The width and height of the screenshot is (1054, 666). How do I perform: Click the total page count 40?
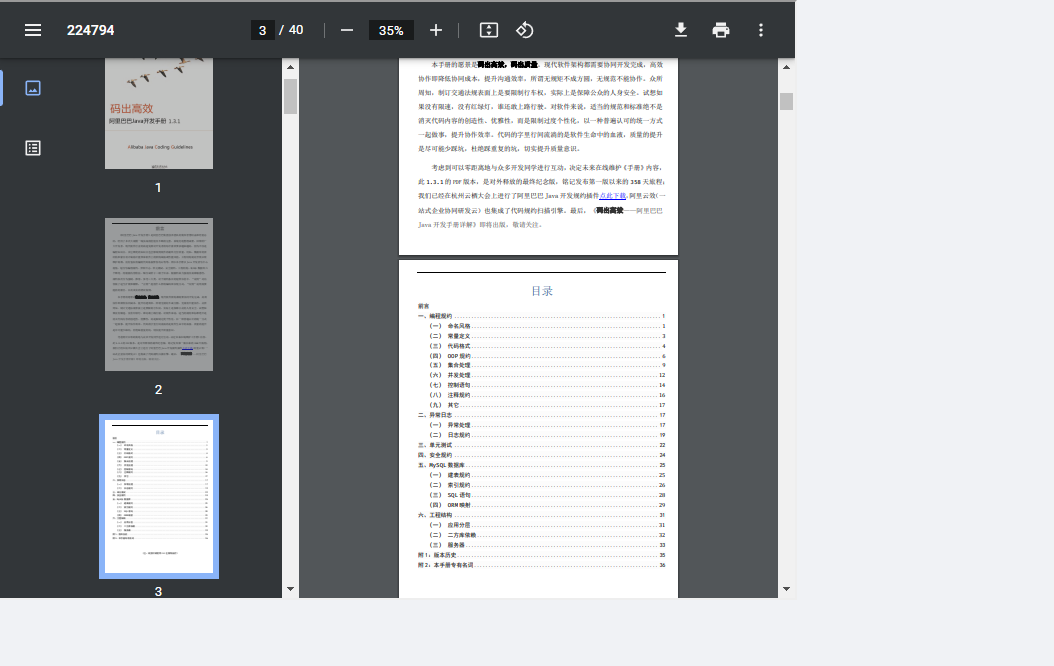(x=296, y=30)
